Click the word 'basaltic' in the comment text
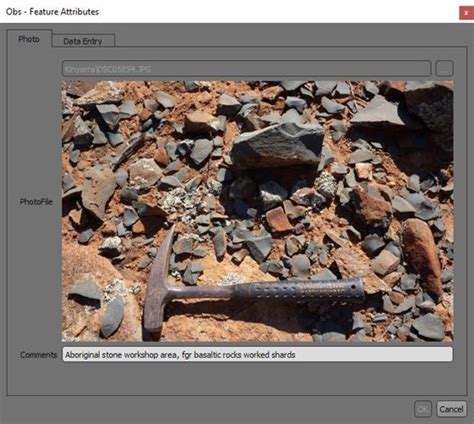Image resolution: width=474 pixels, height=424 pixels. (207, 355)
